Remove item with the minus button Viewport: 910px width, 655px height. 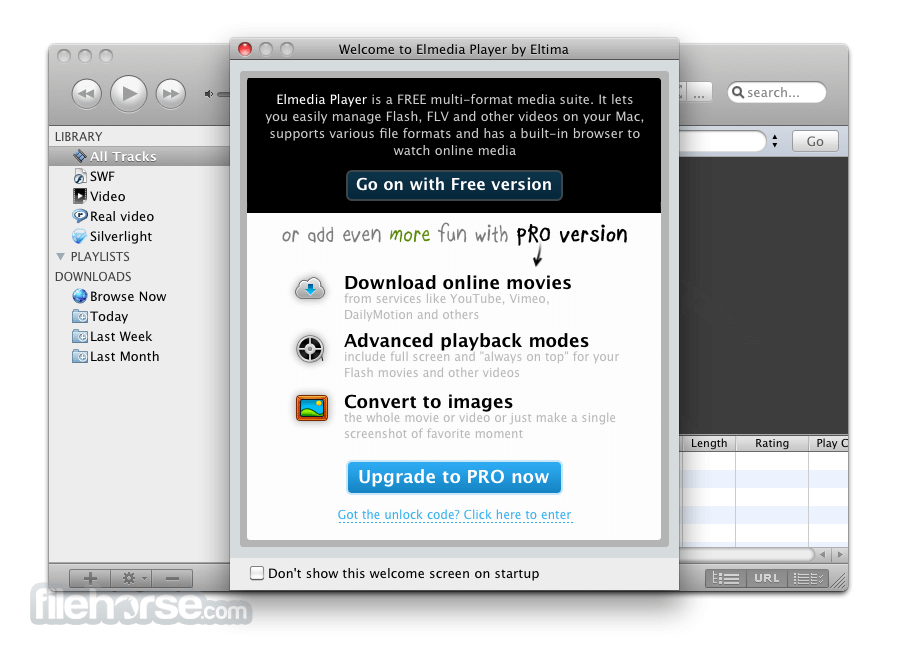[x=172, y=578]
